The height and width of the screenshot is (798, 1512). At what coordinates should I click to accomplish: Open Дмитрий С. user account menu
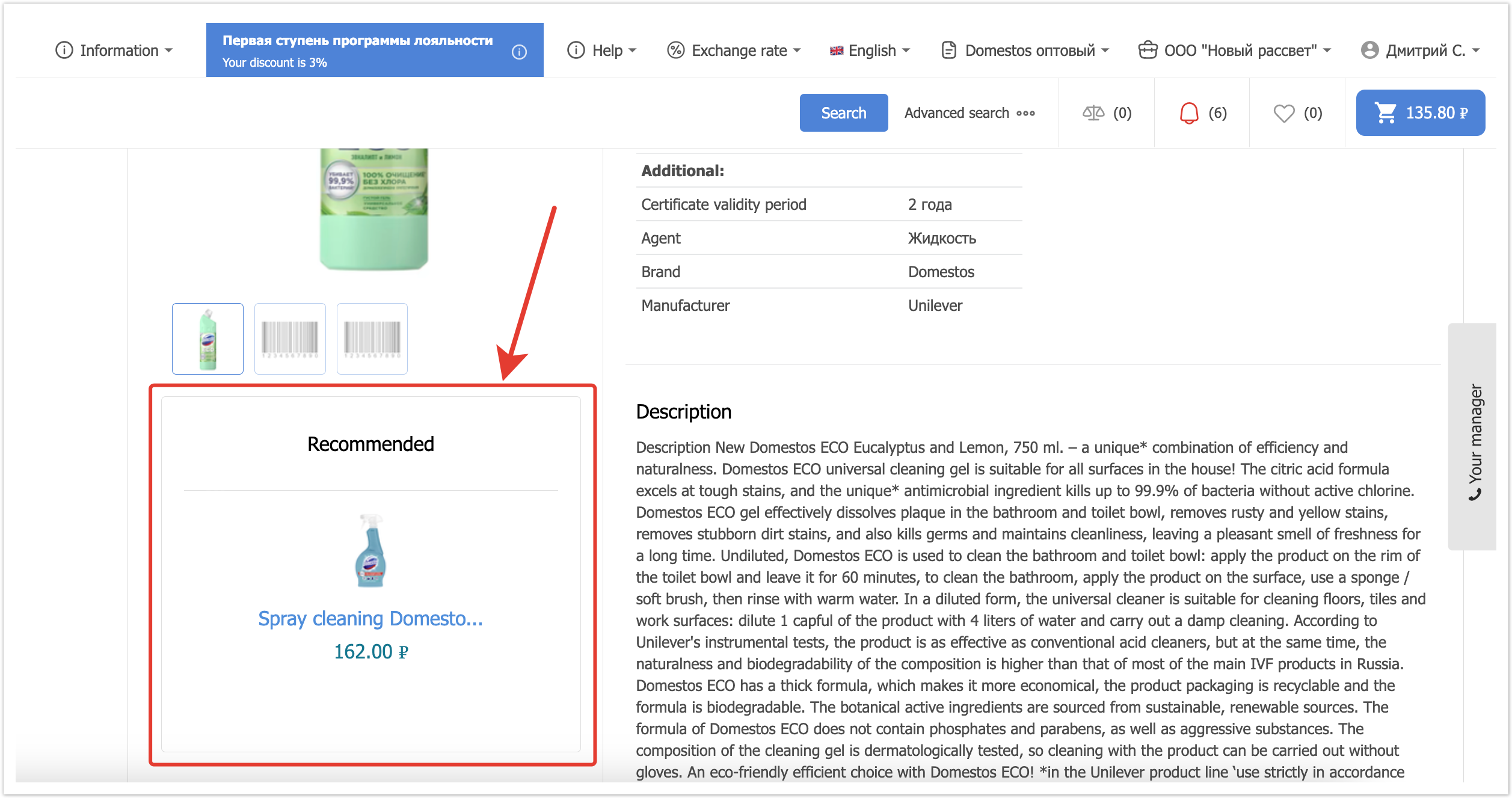click(x=1420, y=51)
